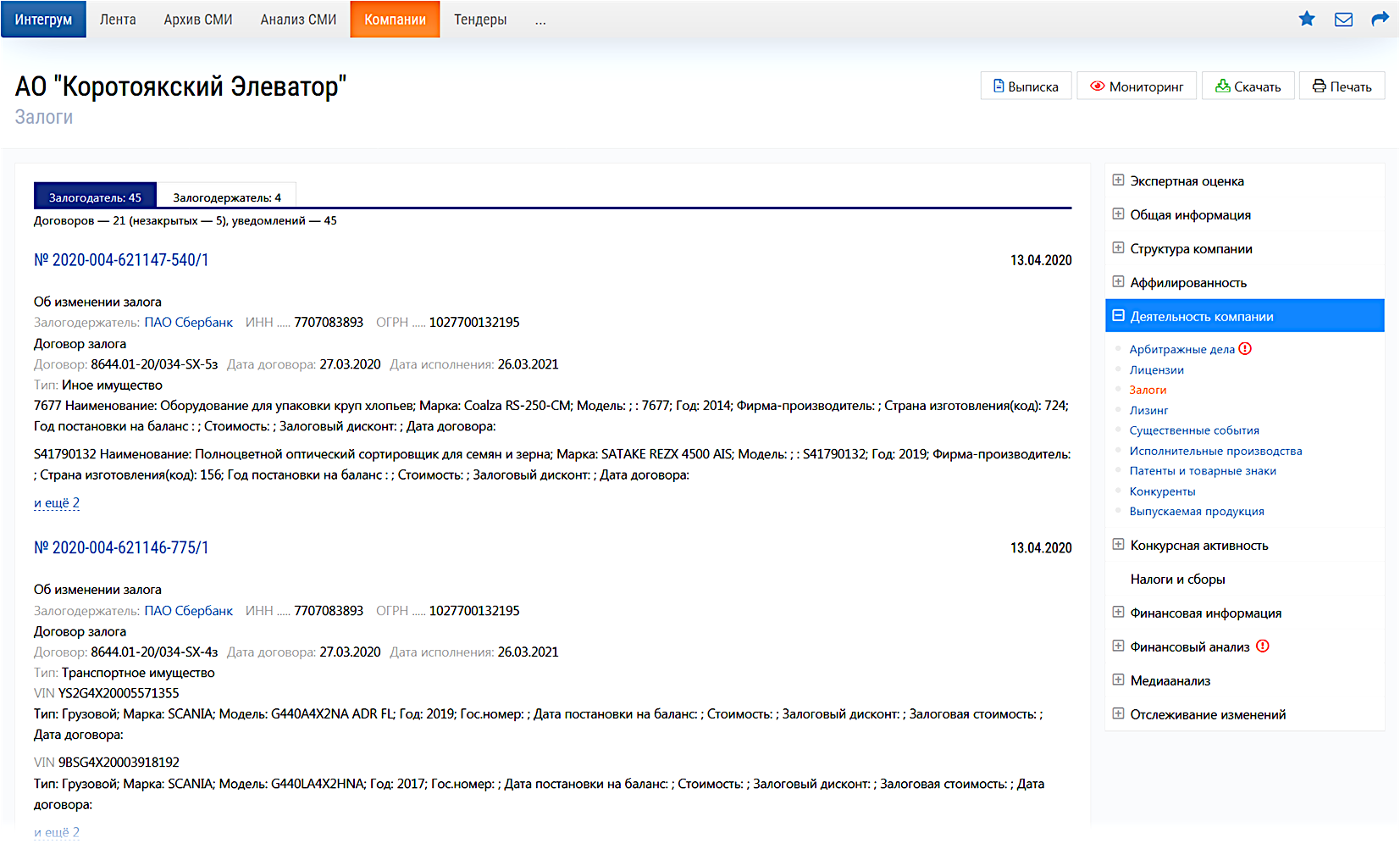This screenshot has height=860, width=1400.
Task: Open Конкуренты sidebar link
Action: [x=1162, y=491]
